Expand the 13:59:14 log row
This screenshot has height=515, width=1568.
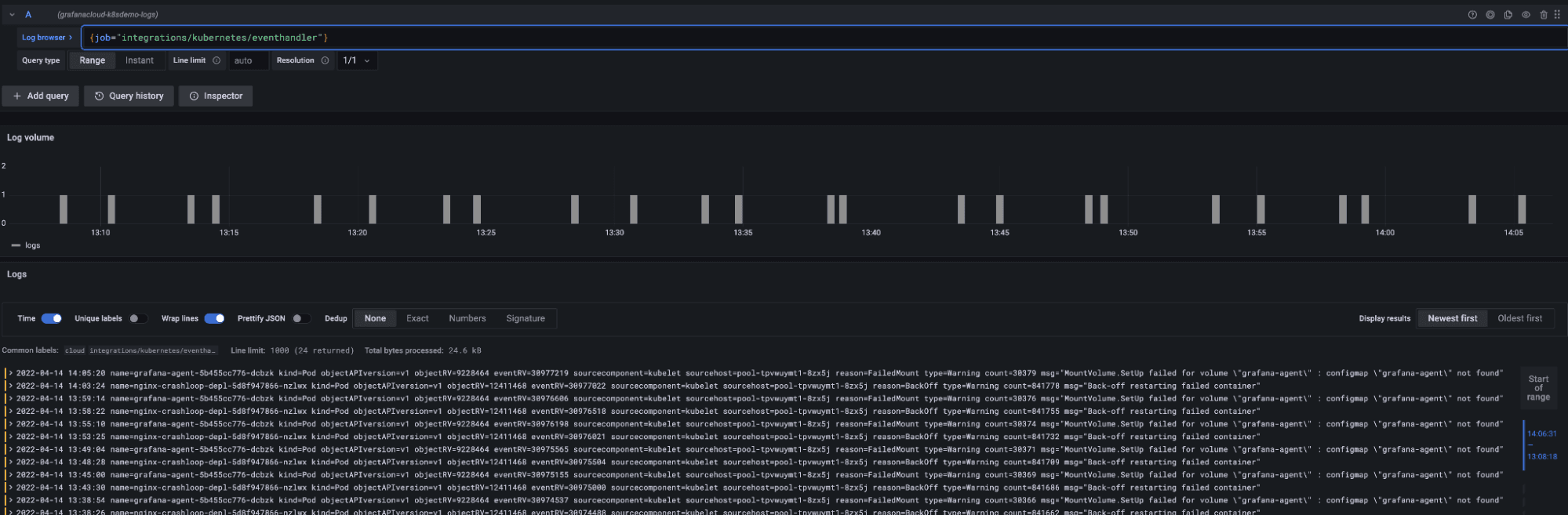(11, 398)
